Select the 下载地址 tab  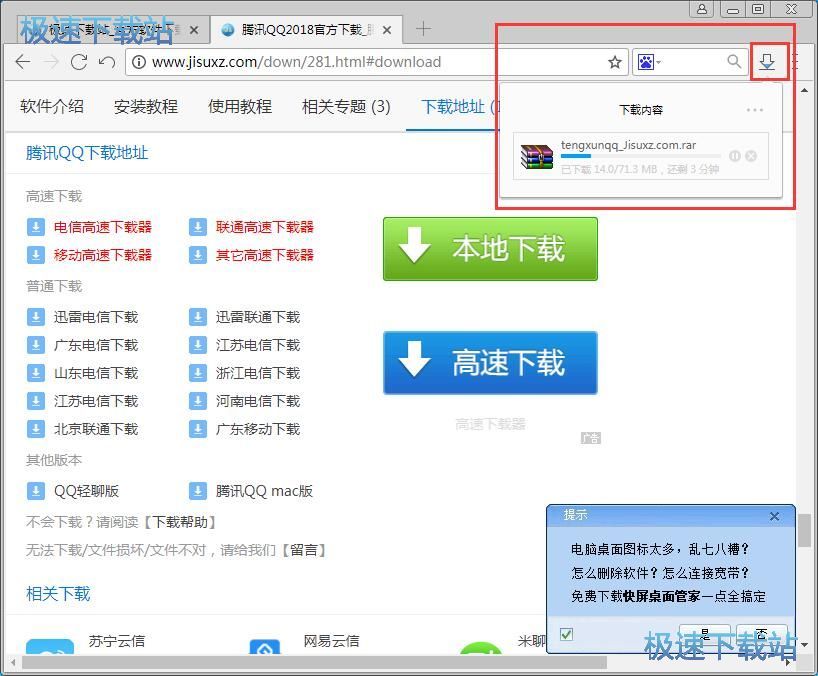click(x=453, y=106)
